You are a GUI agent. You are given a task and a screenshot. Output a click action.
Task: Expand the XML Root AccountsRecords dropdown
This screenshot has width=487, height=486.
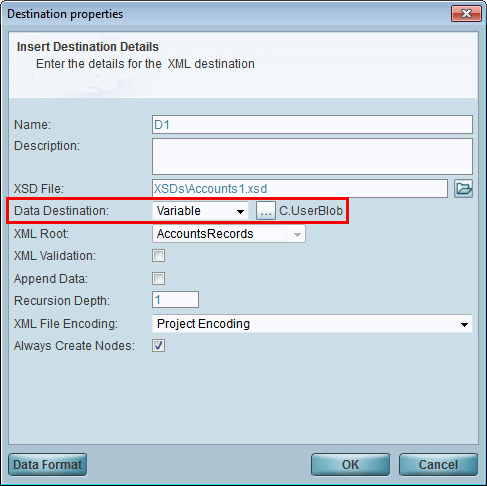[x=229, y=234]
